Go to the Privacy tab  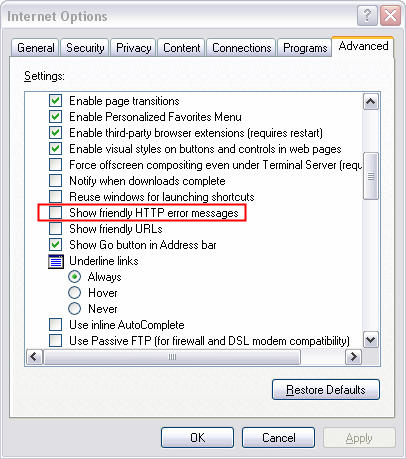click(133, 48)
